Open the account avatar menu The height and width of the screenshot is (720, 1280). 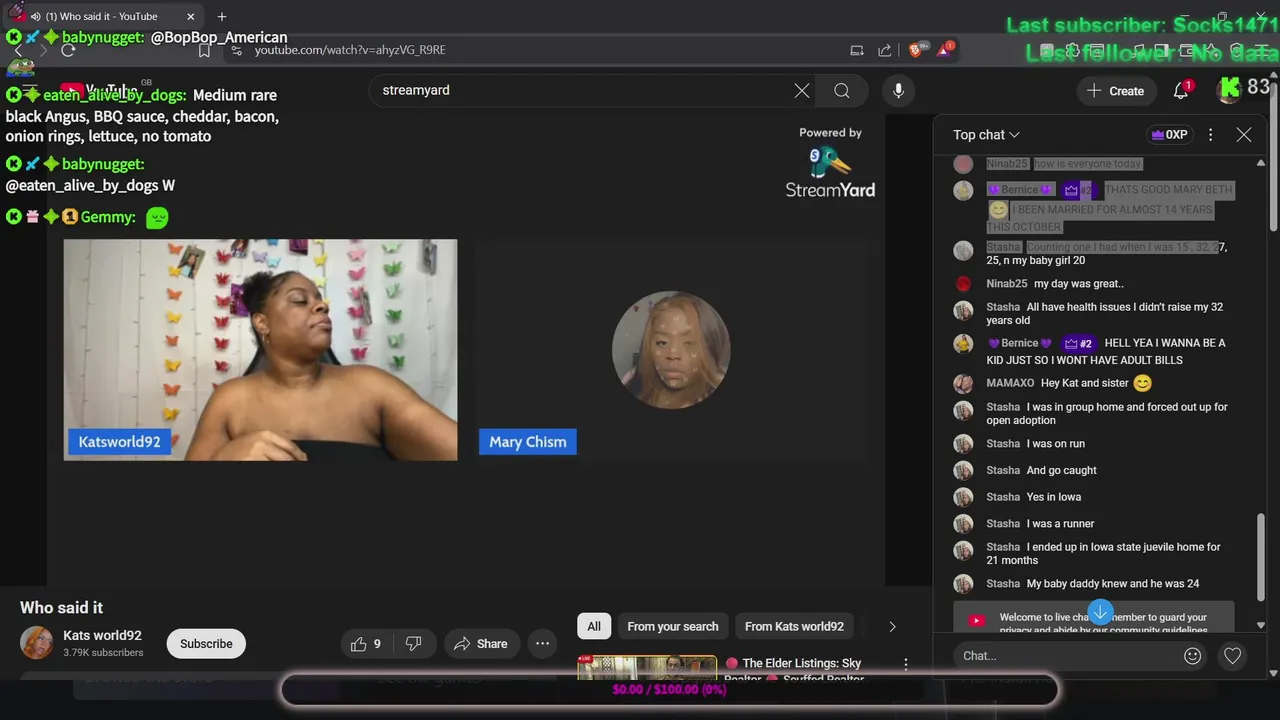point(1229,90)
